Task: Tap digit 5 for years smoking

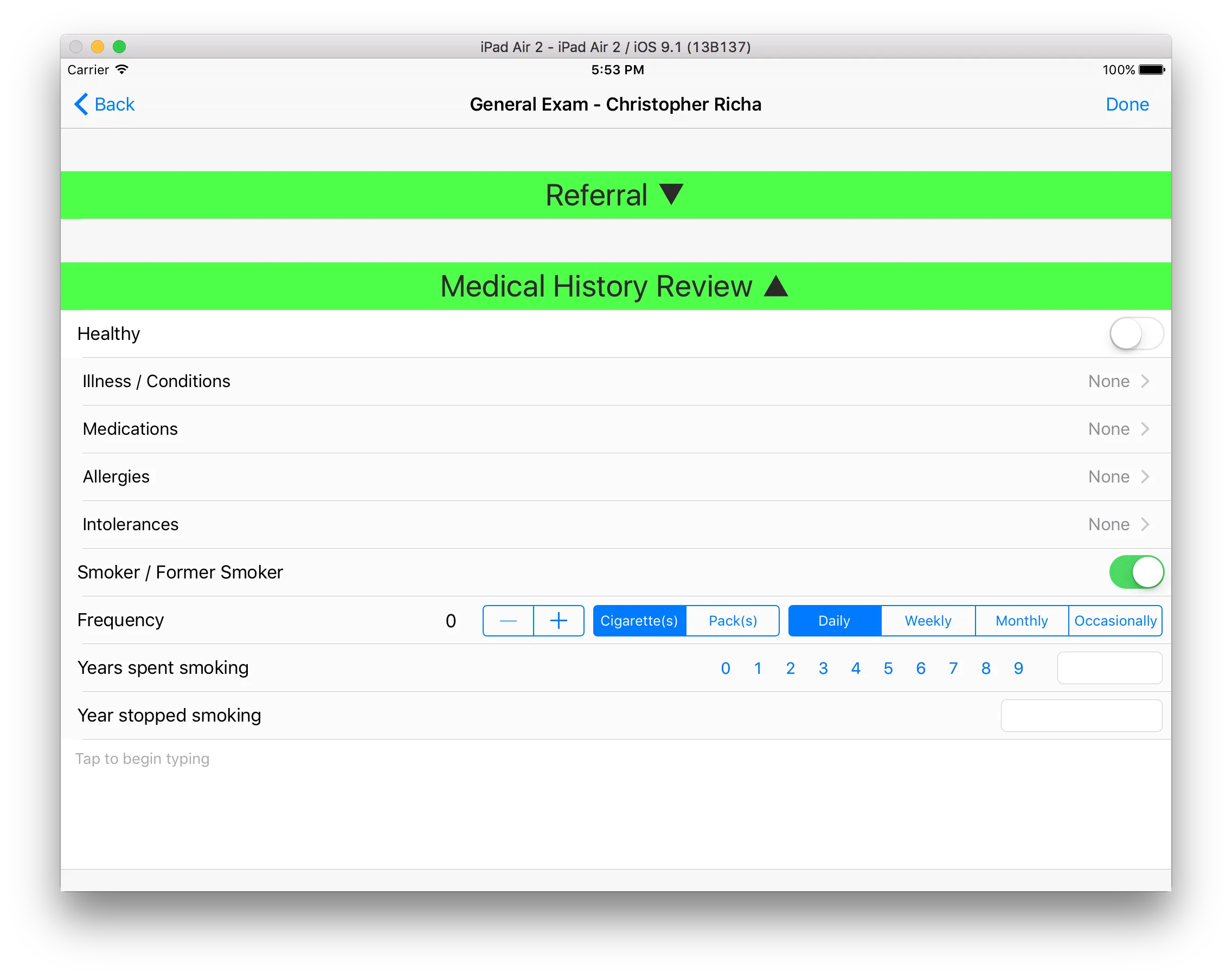Action: coord(888,668)
